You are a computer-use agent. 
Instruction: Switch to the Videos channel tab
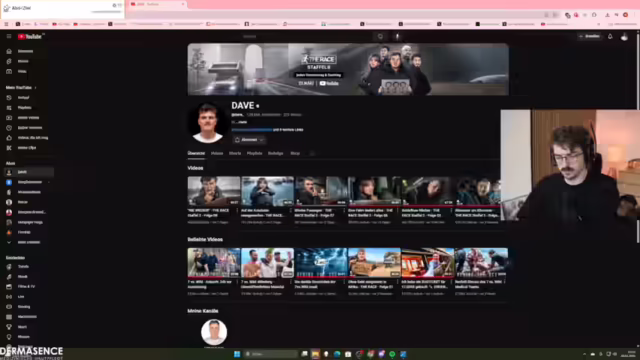click(x=217, y=153)
